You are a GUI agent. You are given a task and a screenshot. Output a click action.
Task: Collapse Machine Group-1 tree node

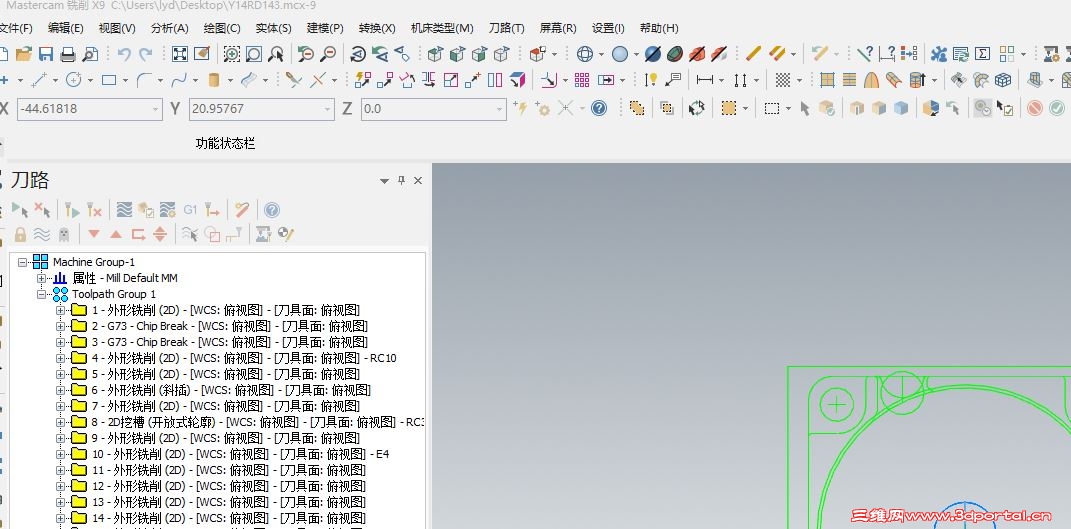click(x=23, y=262)
